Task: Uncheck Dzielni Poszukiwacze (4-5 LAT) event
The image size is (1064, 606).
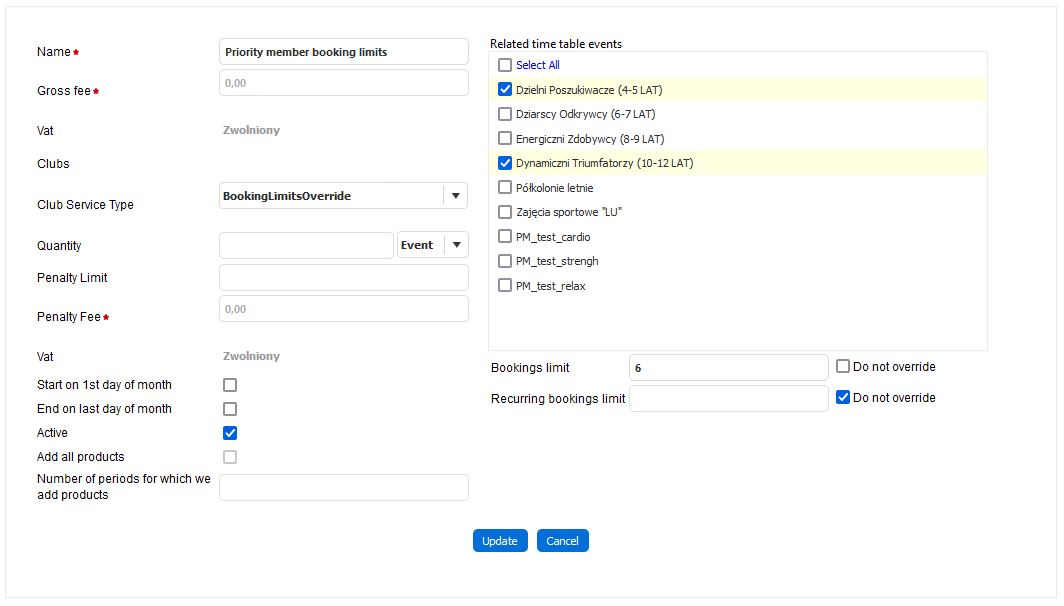Action: pyautogui.click(x=505, y=90)
